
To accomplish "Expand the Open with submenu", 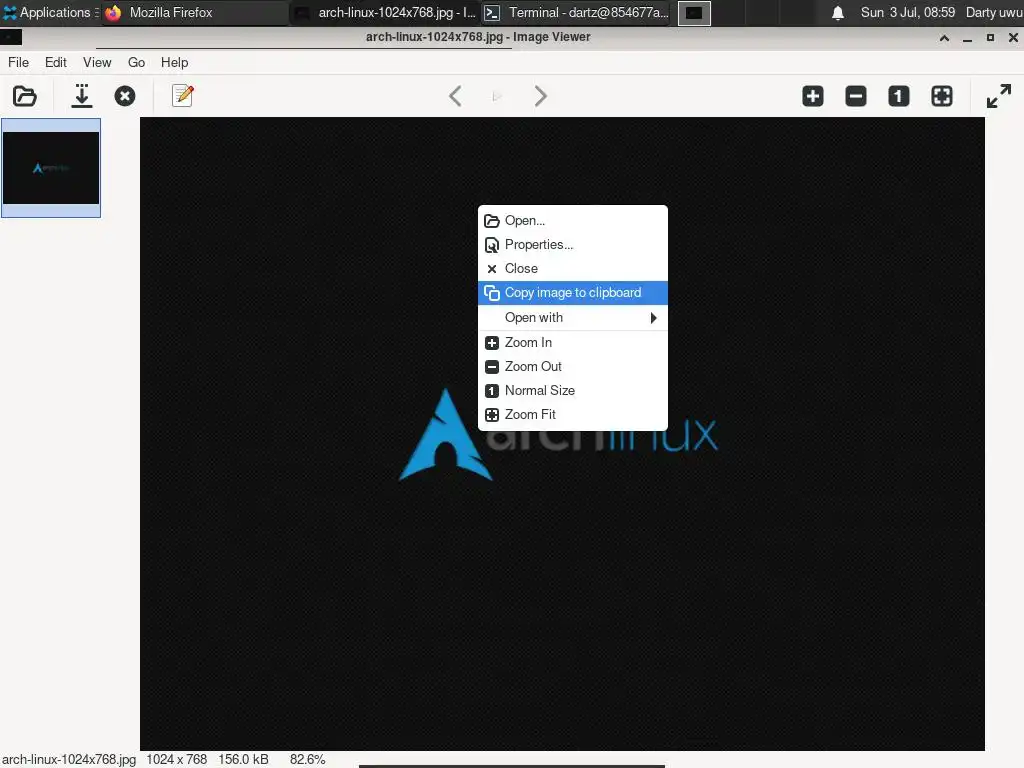I will 573,317.
